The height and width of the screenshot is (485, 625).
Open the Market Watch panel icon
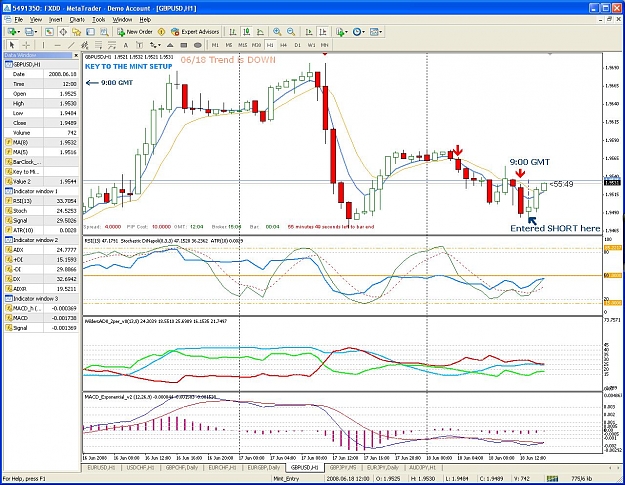point(49,32)
